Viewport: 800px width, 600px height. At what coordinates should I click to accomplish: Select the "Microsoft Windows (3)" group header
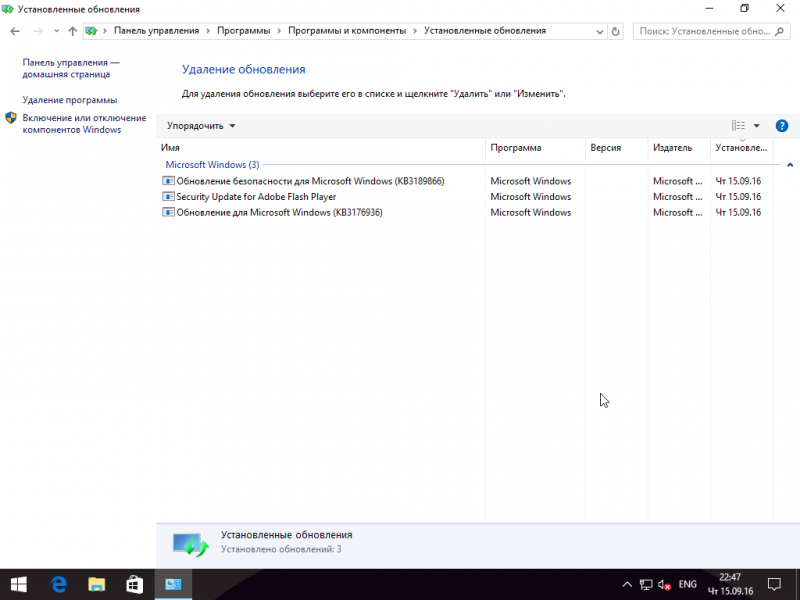click(x=212, y=165)
